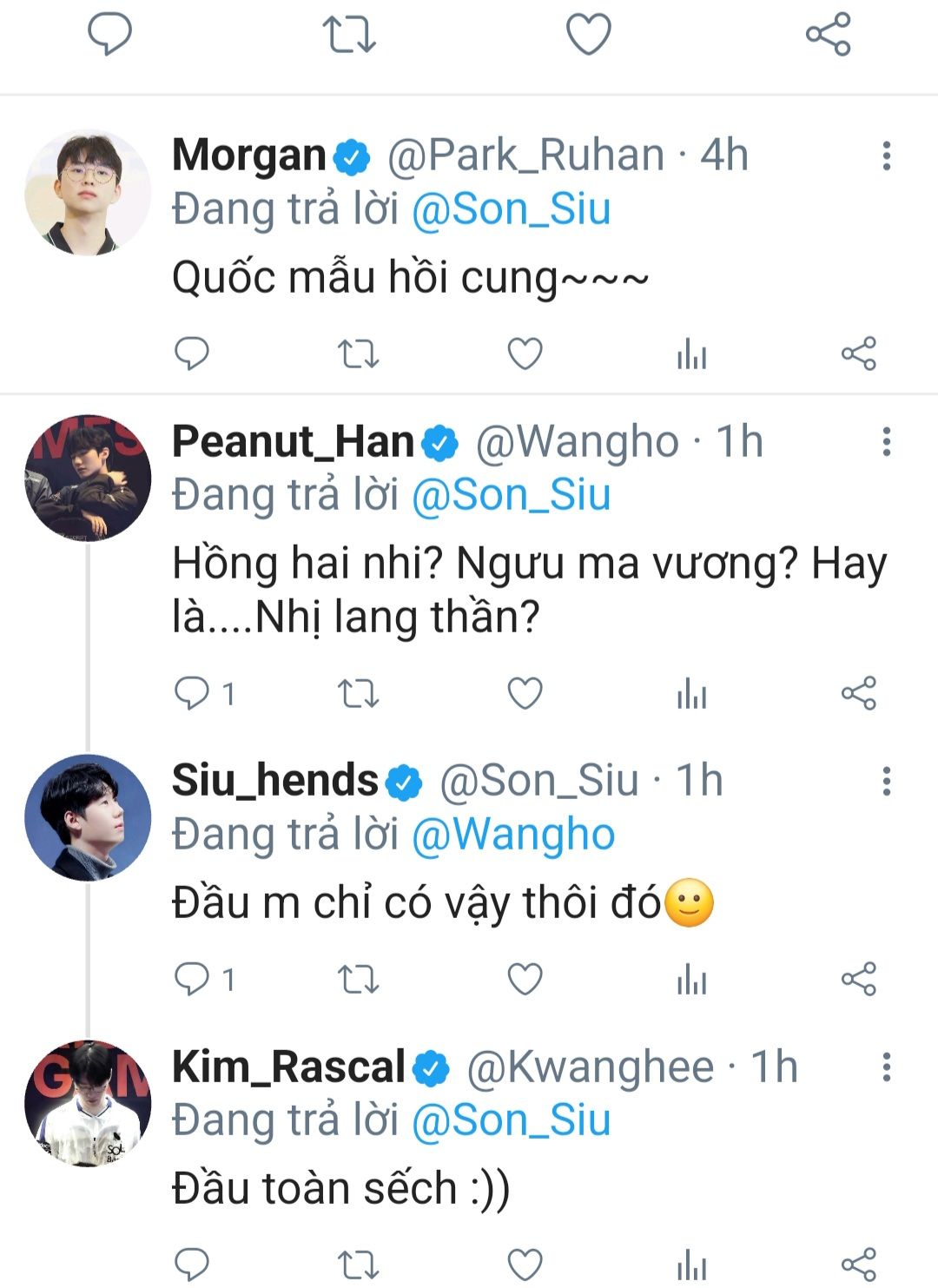938x1288 pixels.
Task: Retweet the main tweet at top
Action: pyautogui.click(x=348, y=35)
